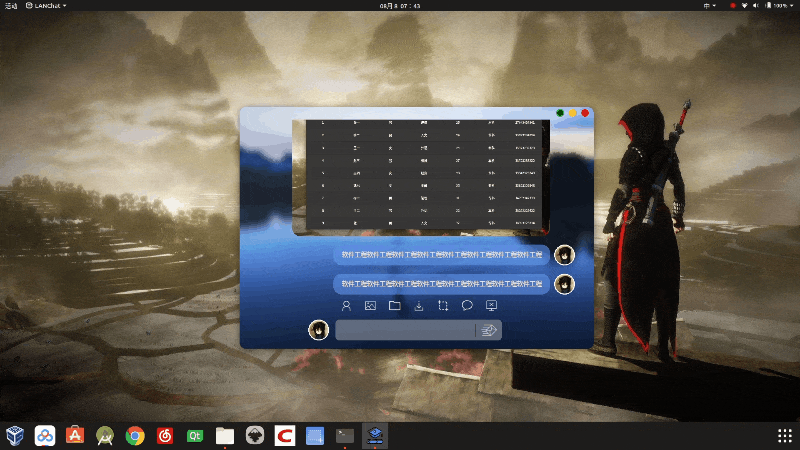Viewport: 800px width, 450px height.
Task: Open the screenshot selection tool in the dock
Action: 315,436
